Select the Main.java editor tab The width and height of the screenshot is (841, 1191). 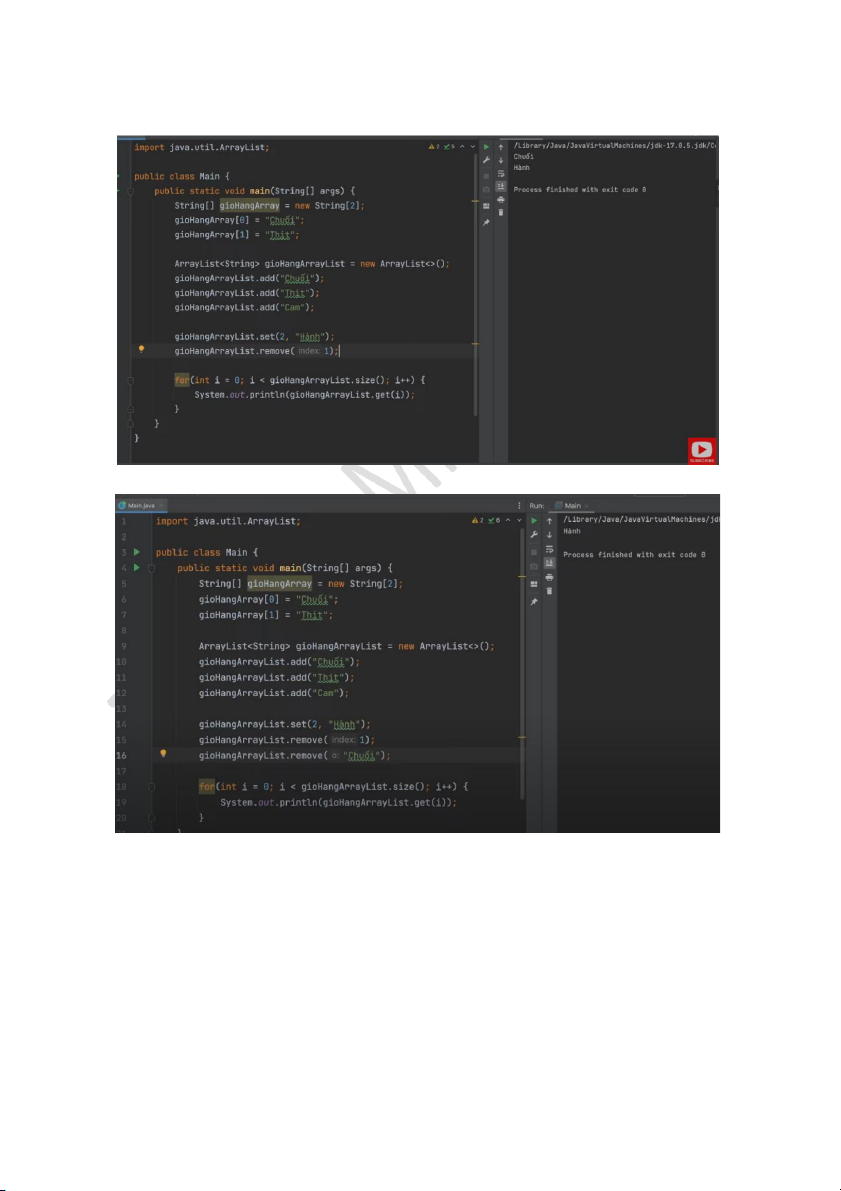click(x=138, y=506)
